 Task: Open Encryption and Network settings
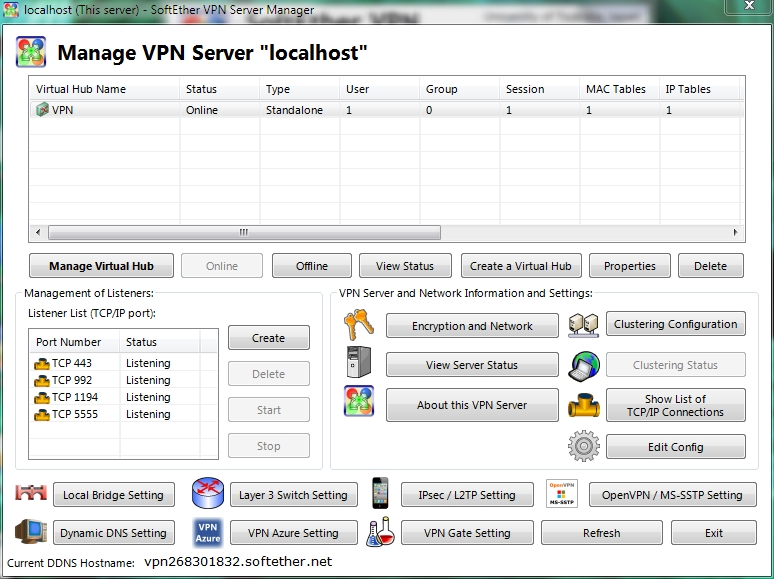click(x=472, y=326)
